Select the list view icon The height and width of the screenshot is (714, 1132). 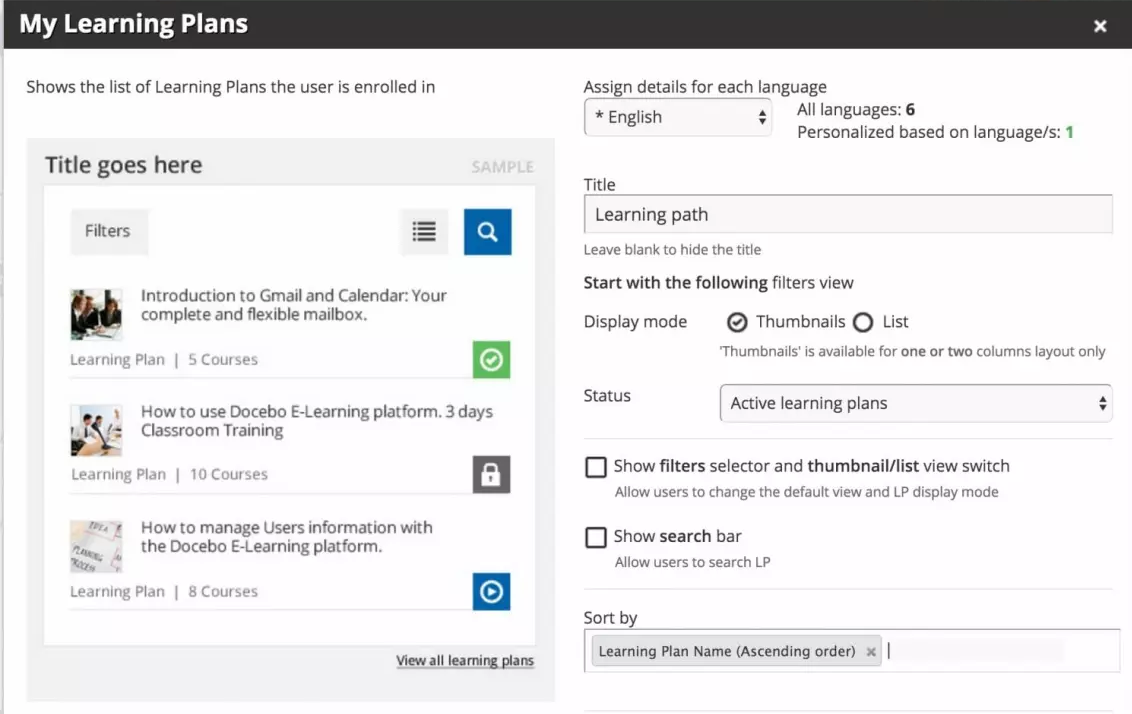click(423, 231)
